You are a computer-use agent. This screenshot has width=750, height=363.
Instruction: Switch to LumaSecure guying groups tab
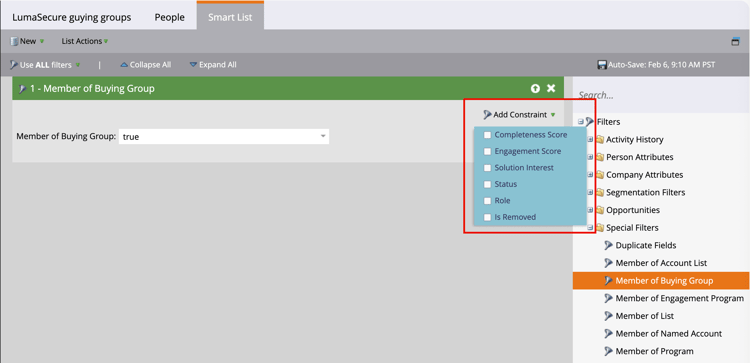point(72,17)
